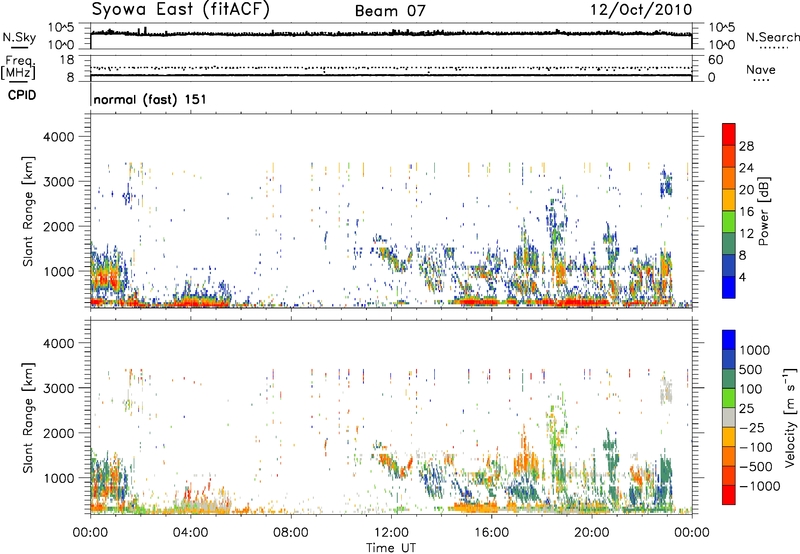
Task: Click the '08:00' time axis label
Action: [290, 533]
